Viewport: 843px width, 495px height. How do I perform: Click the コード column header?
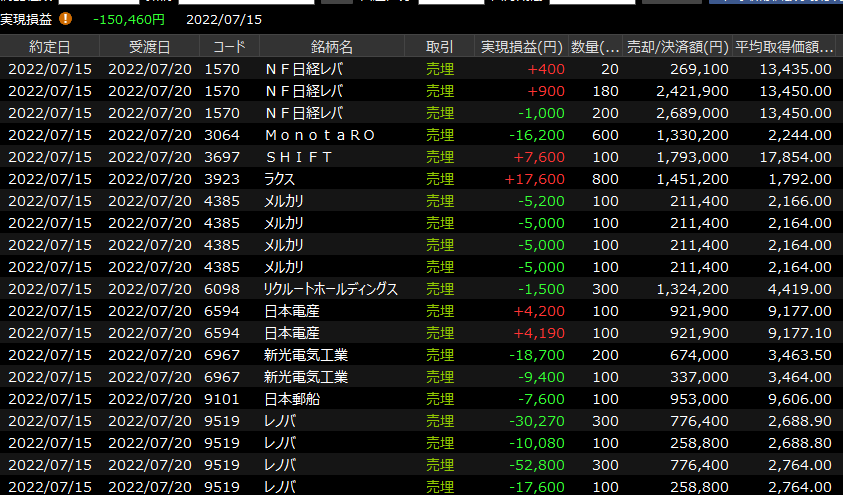[229, 47]
